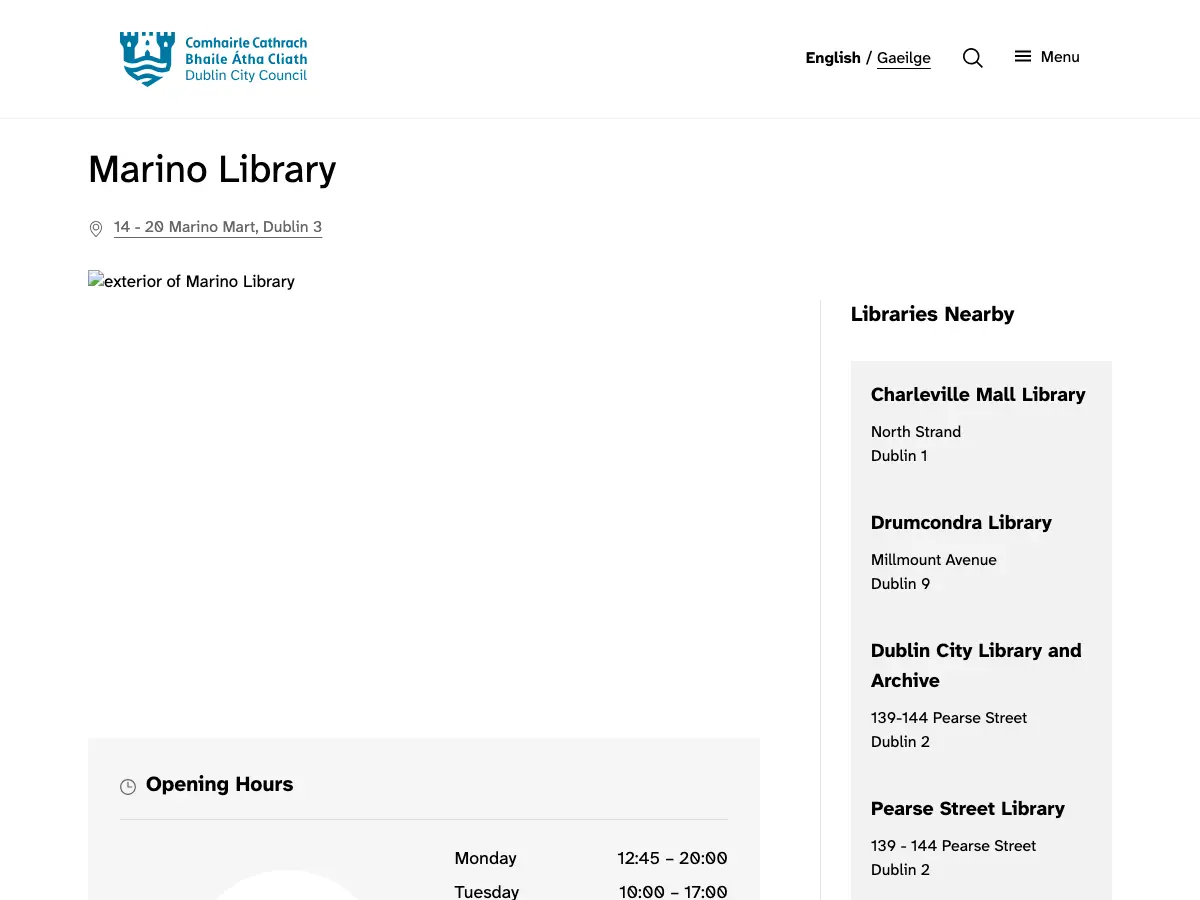Click the 139 - 144 Pearse Street address text

953,846
